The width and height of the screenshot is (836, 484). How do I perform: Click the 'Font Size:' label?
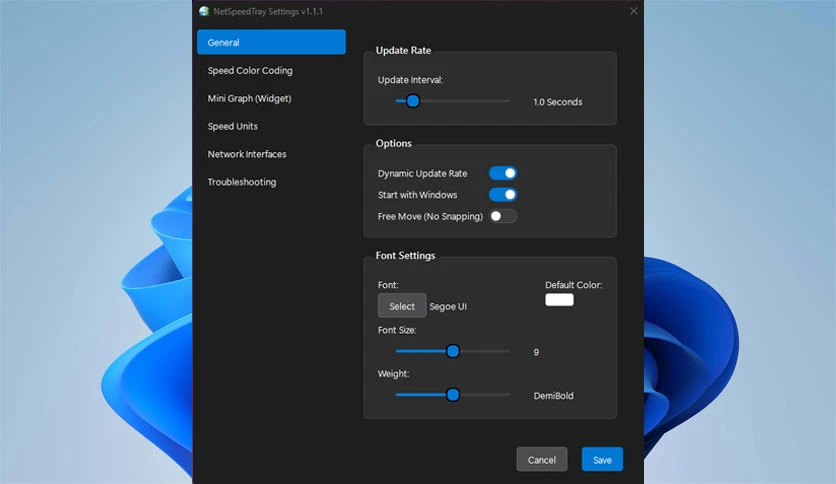point(397,330)
